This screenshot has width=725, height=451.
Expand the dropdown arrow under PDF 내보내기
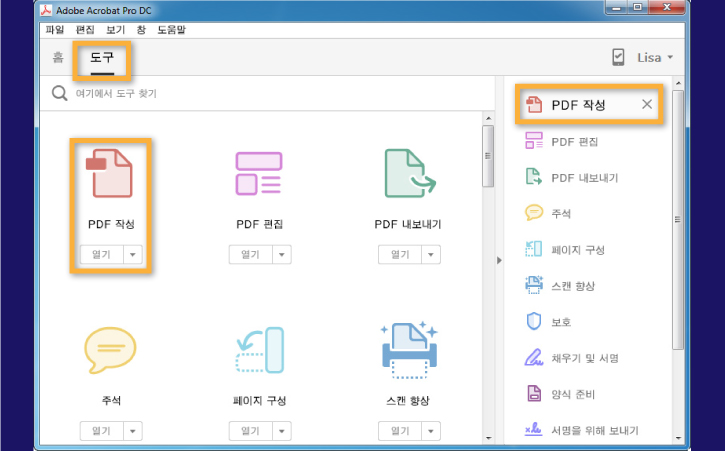coord(431,254)
